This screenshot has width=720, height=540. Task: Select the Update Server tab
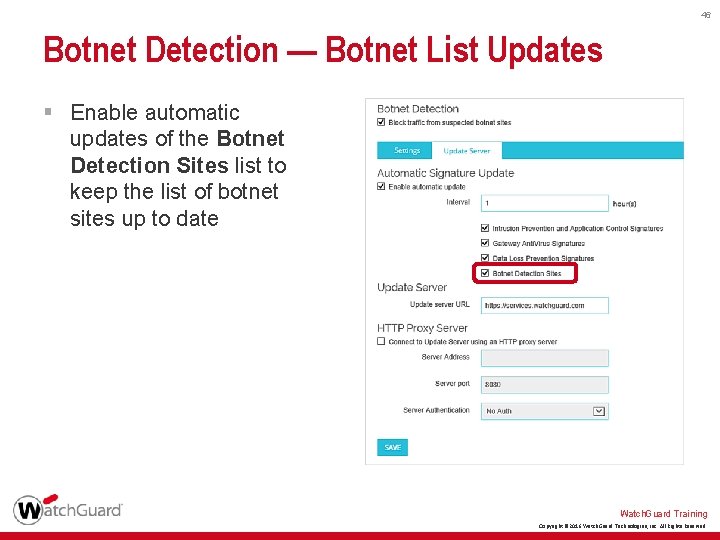click(x=467, y=151)
